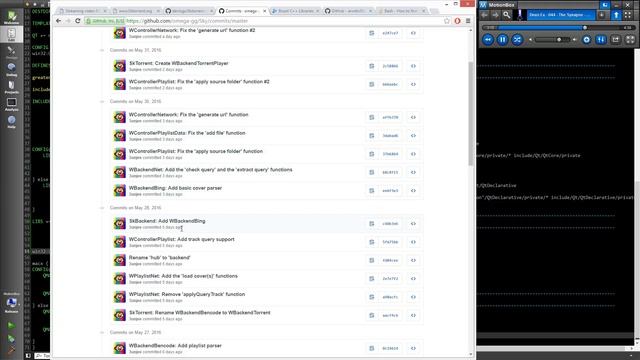
Task: Toggle shuffle in MotionBox
Action: pyautogui.click(x=517, y=40)
